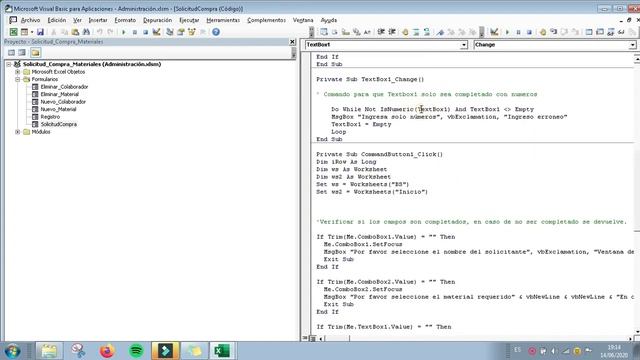Open the Insertar menu

pos(98,20)
